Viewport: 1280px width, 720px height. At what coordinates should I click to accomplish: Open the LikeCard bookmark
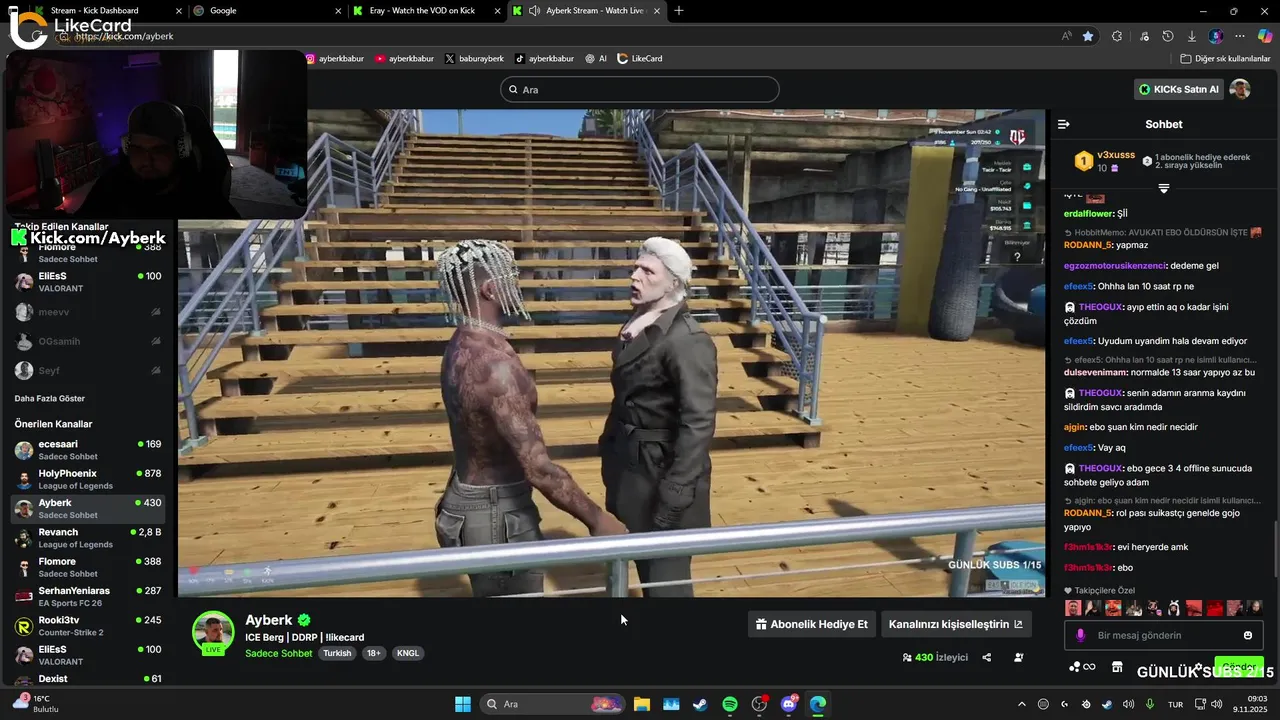(640, 58)
